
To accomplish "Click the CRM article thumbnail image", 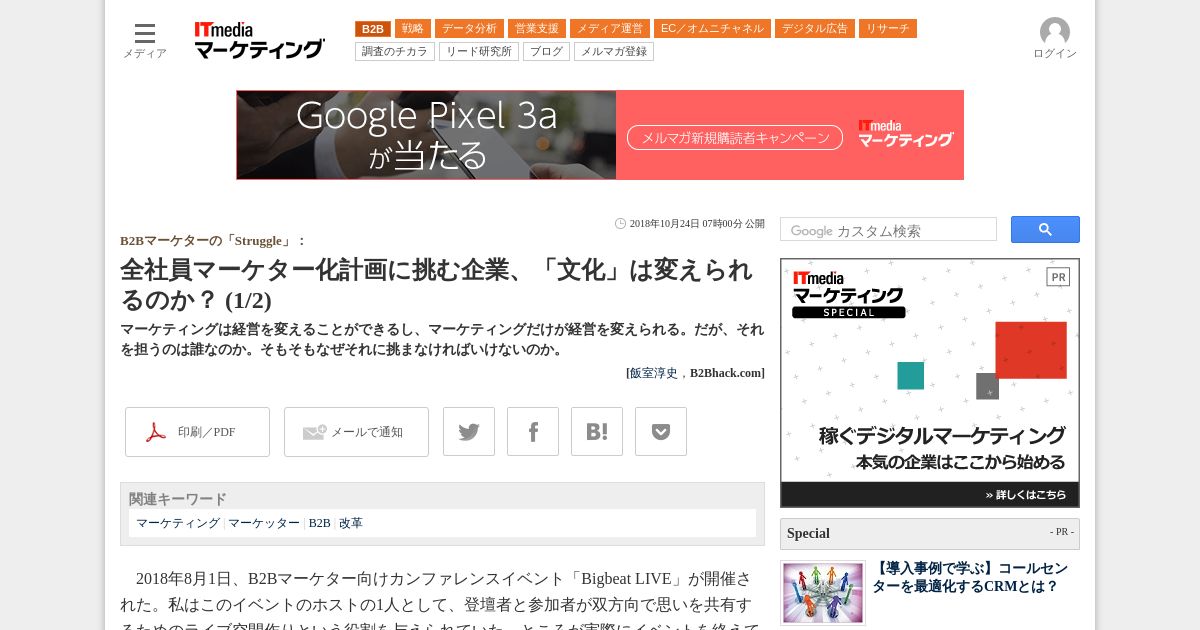I will coord(823,593).
